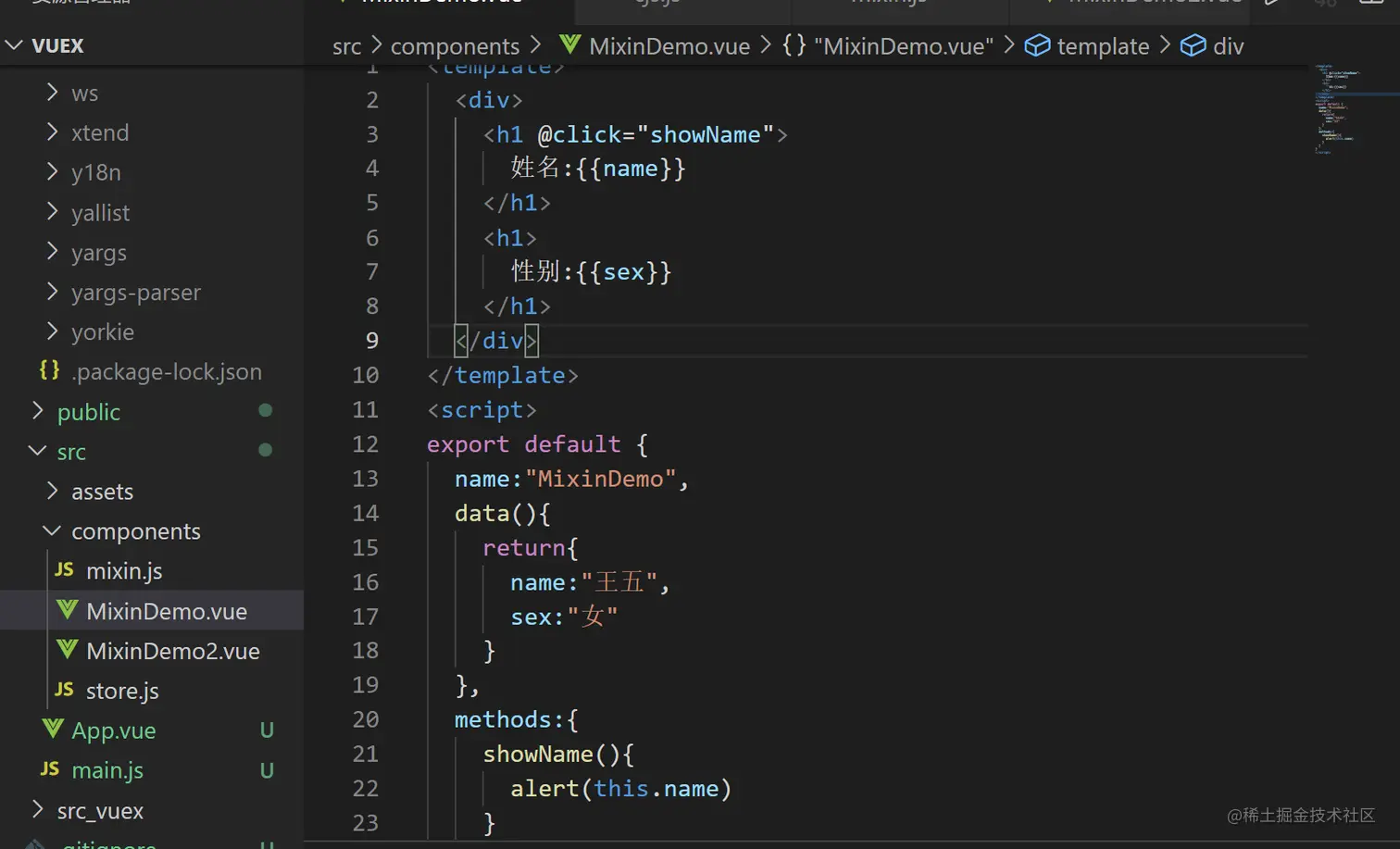Expand the ws folder
Image resolution: width=1400 pixels, height=849 pixels.
[52, 92]
